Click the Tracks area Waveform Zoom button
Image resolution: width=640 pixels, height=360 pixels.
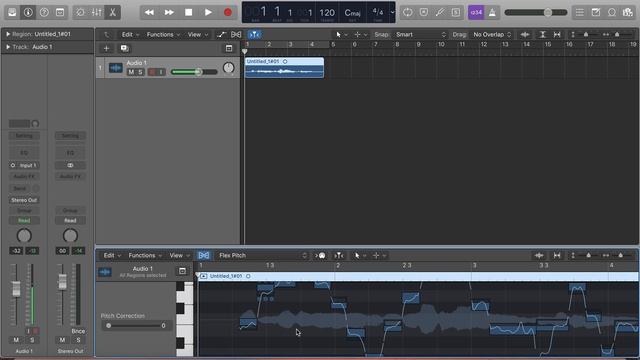[525, 35]
